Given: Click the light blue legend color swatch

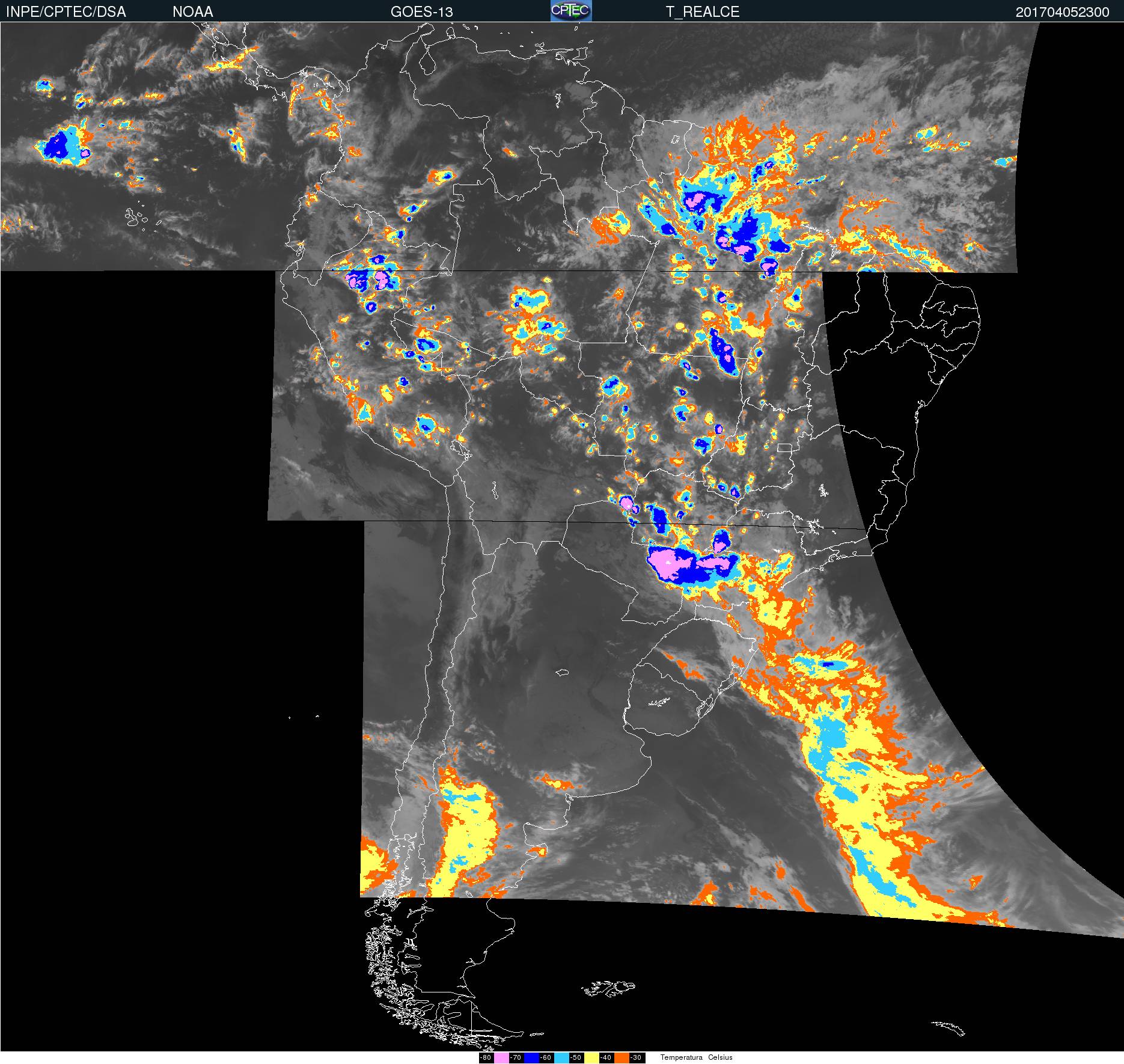Looking at the screenshot, I should coord(561,1058).
